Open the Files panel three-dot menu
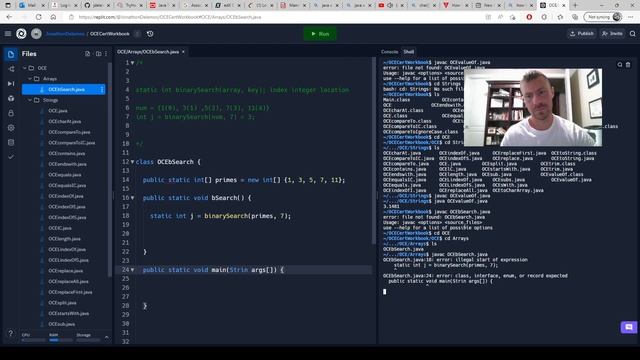 106,54
